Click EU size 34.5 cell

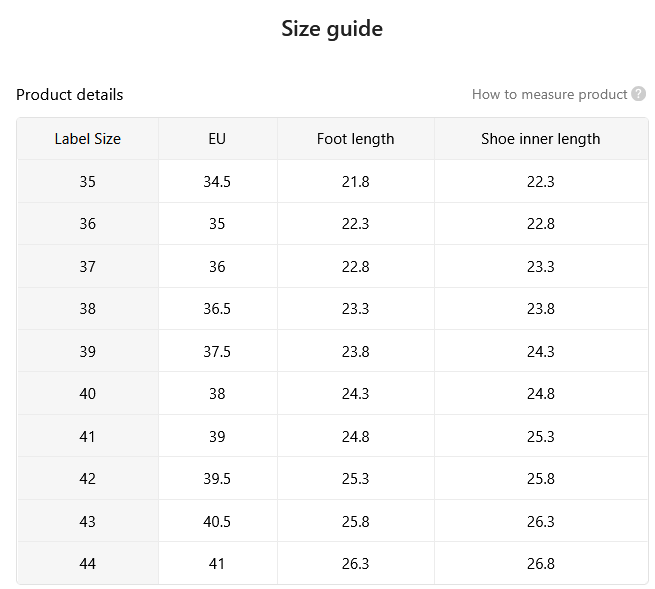(x=217, y=182)
